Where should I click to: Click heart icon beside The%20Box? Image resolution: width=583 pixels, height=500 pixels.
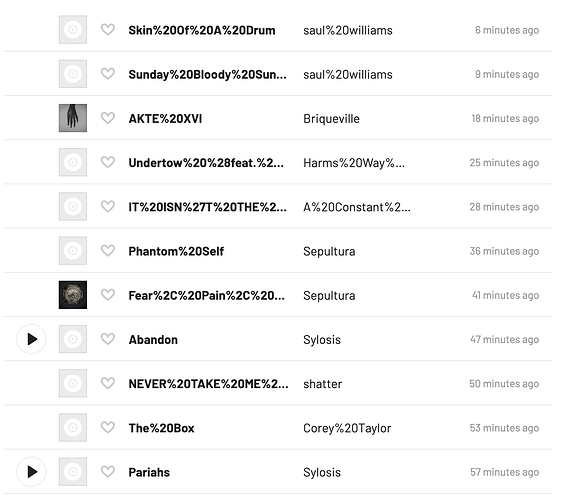[108, 428]
